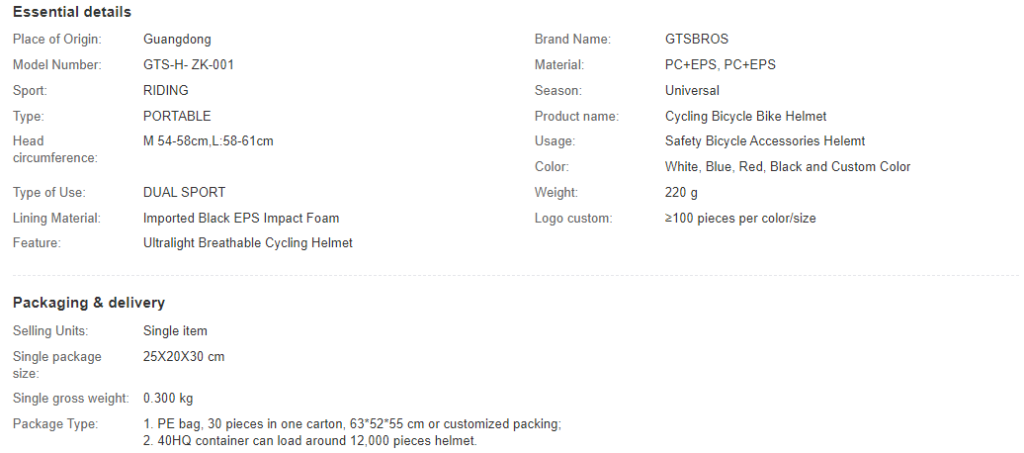Click the 25X20X30 cm package size
1024x453 pixels.
pos(184,357)
